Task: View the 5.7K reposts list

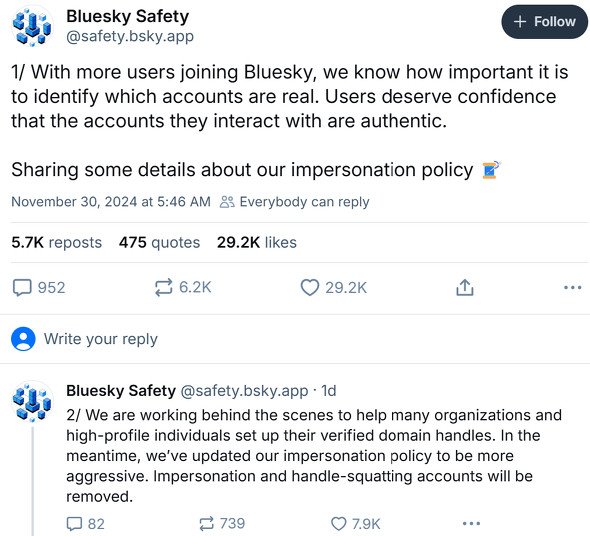Action: [x=56, y=242]
